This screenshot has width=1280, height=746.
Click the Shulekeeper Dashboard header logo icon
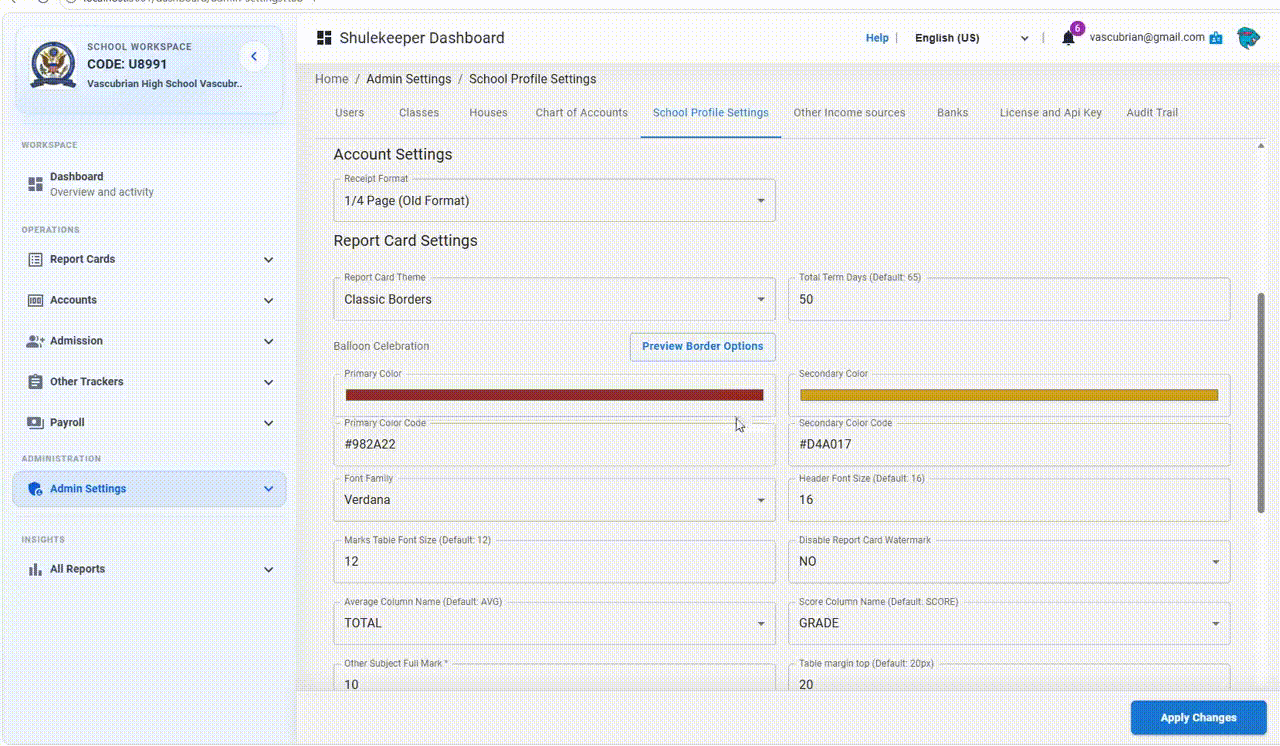click(x=324, y=38)
